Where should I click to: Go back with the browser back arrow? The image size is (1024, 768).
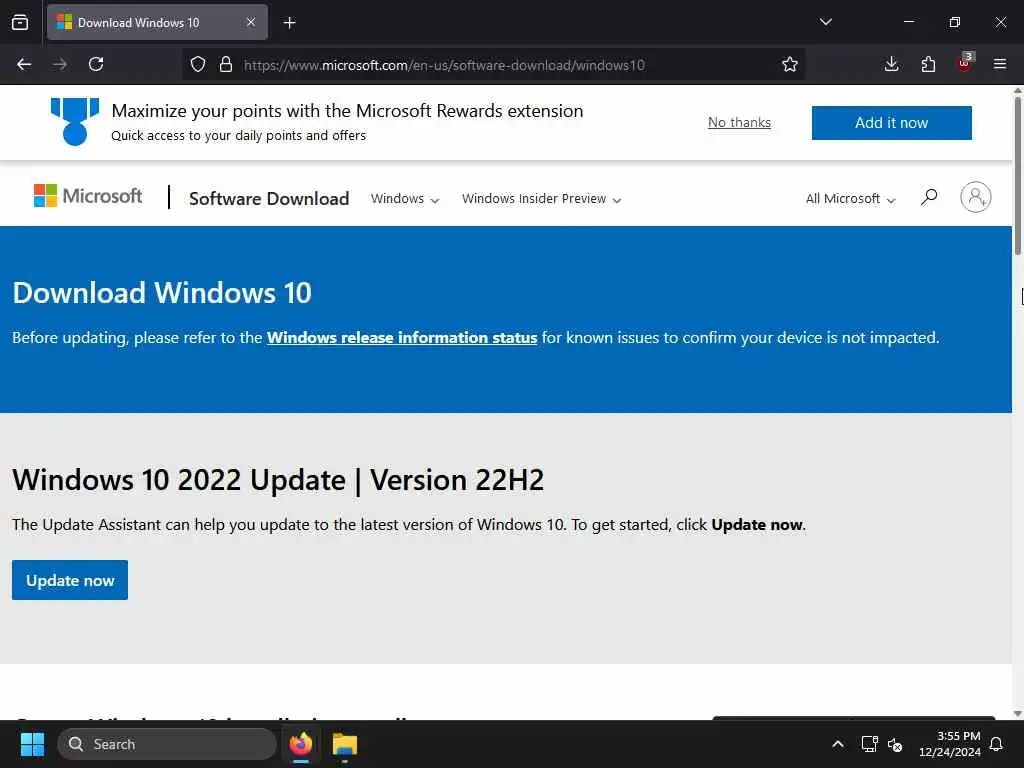[24, 64]
